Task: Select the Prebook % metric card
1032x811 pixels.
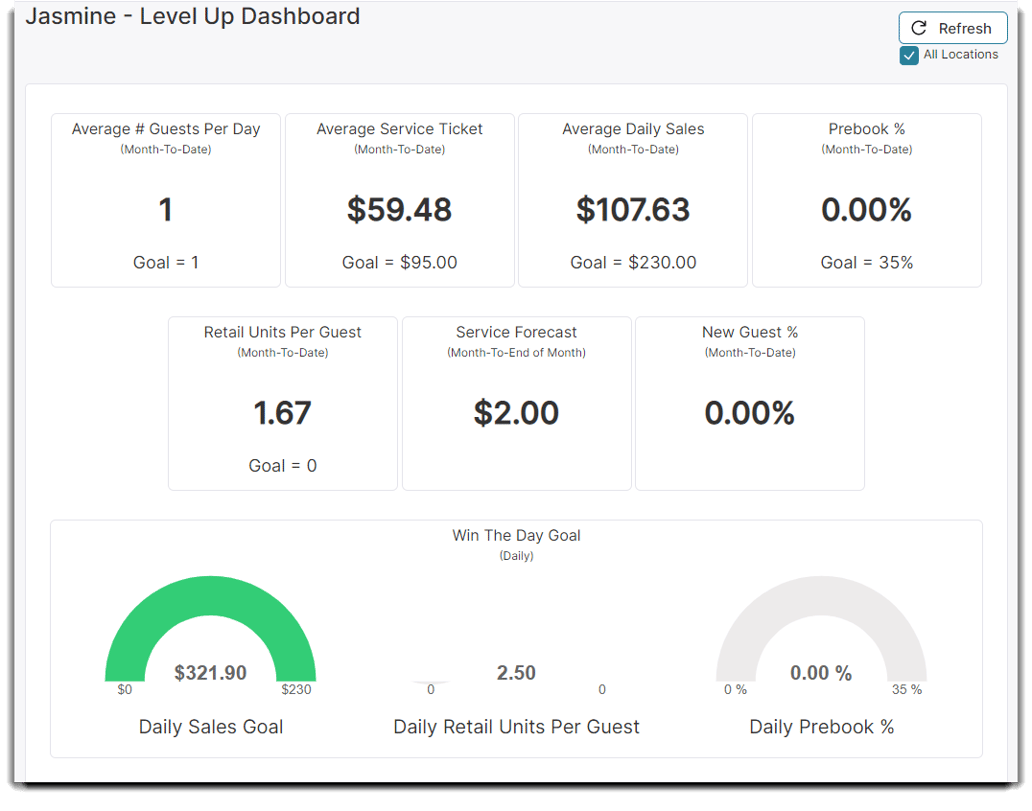Action: coord(866,199)
